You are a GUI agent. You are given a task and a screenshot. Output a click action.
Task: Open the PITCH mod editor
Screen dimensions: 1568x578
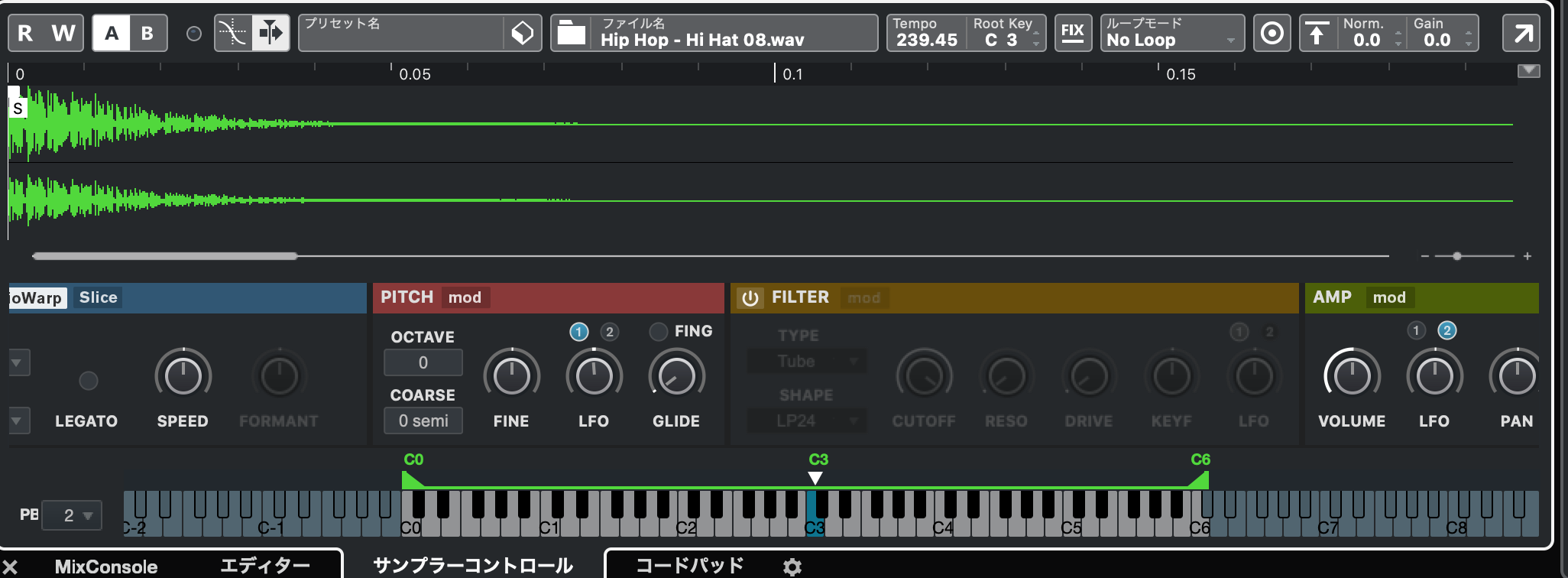pos(465,297)
